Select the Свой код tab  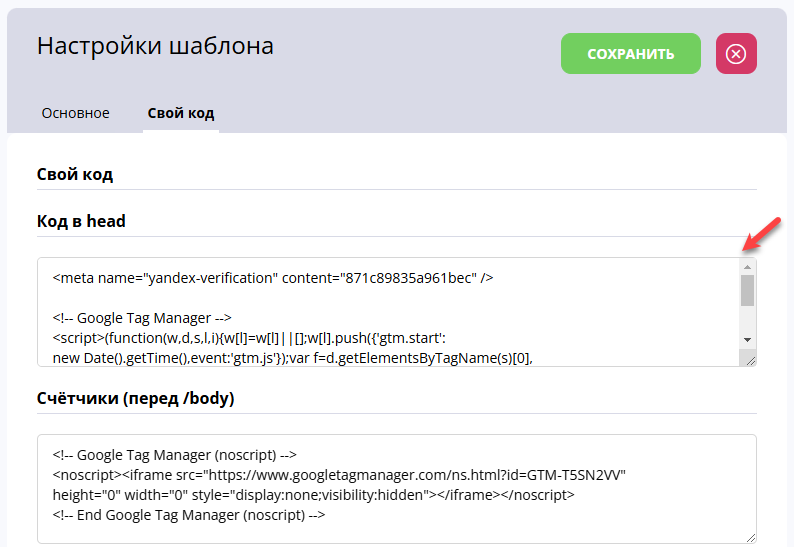coord(181,113)
